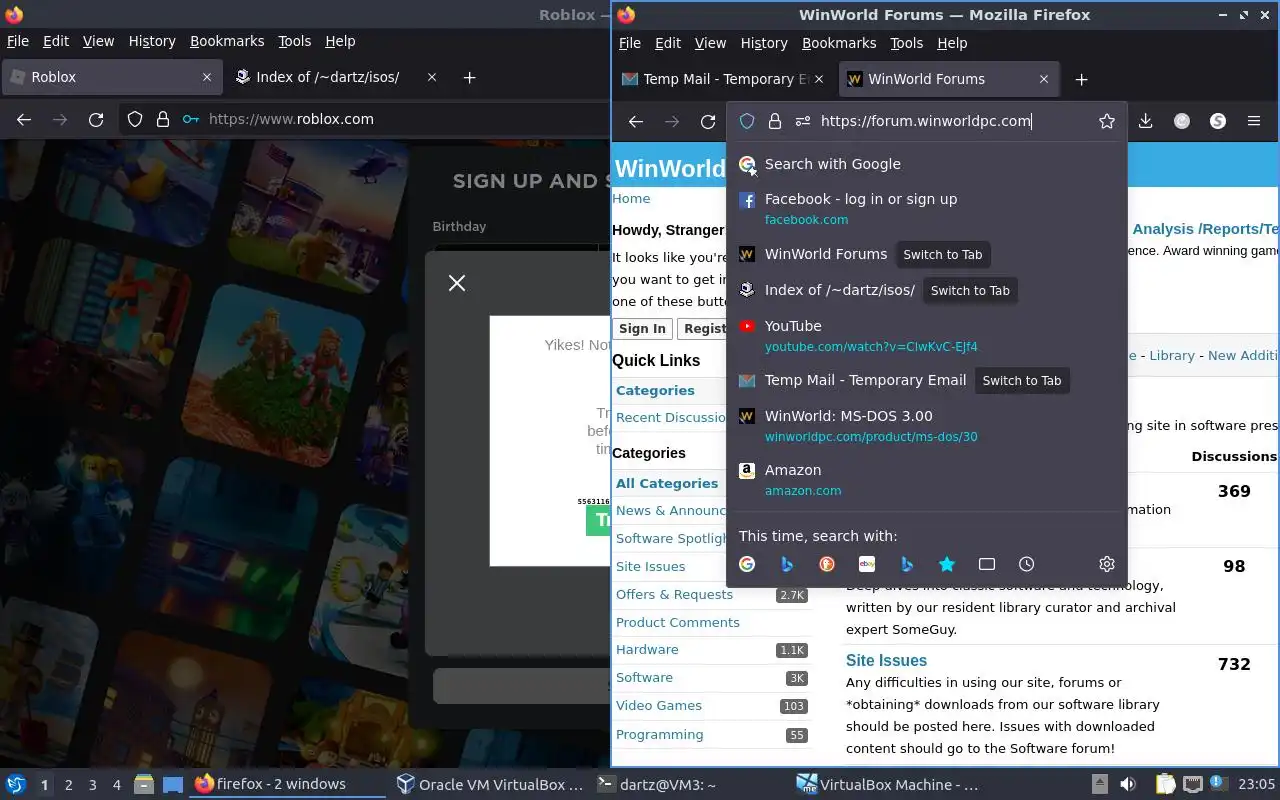Image resolution: width=1280 pixels, height=800 pixels.
Task: Open the View menu in WinWorld window
Action: [710, 43]
